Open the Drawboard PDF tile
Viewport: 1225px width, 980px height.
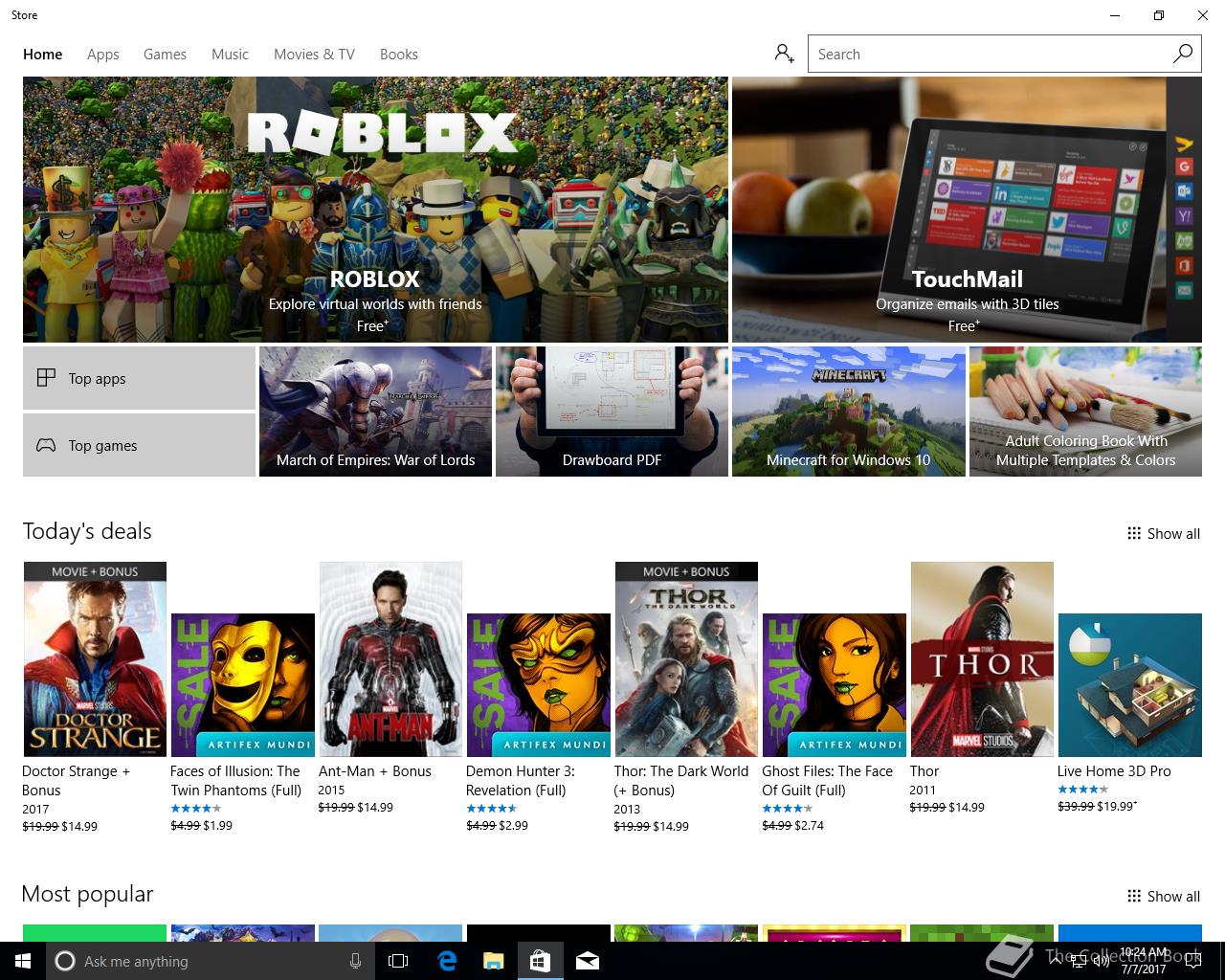(612, 412)
